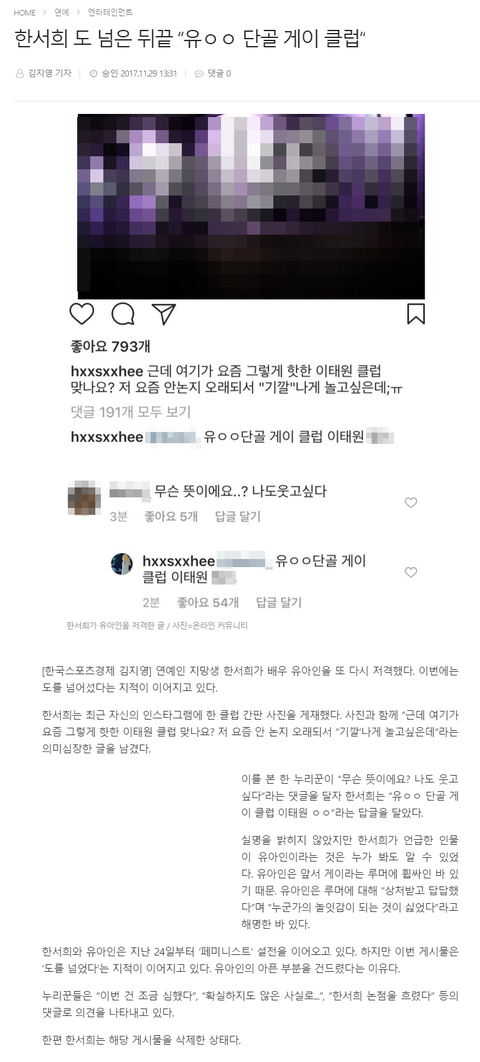Viewport: 480px width, 1062px height.
Task: Select 답글 달기 under the hxxsxxhee reply
Action: (279, 602)
